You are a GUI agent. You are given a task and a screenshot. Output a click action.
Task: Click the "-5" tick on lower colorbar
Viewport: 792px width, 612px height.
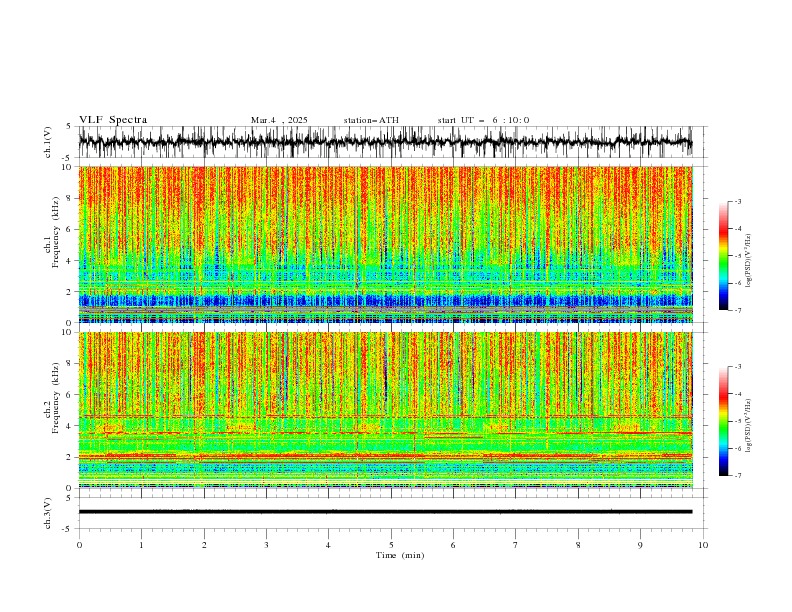click(738, 421)
